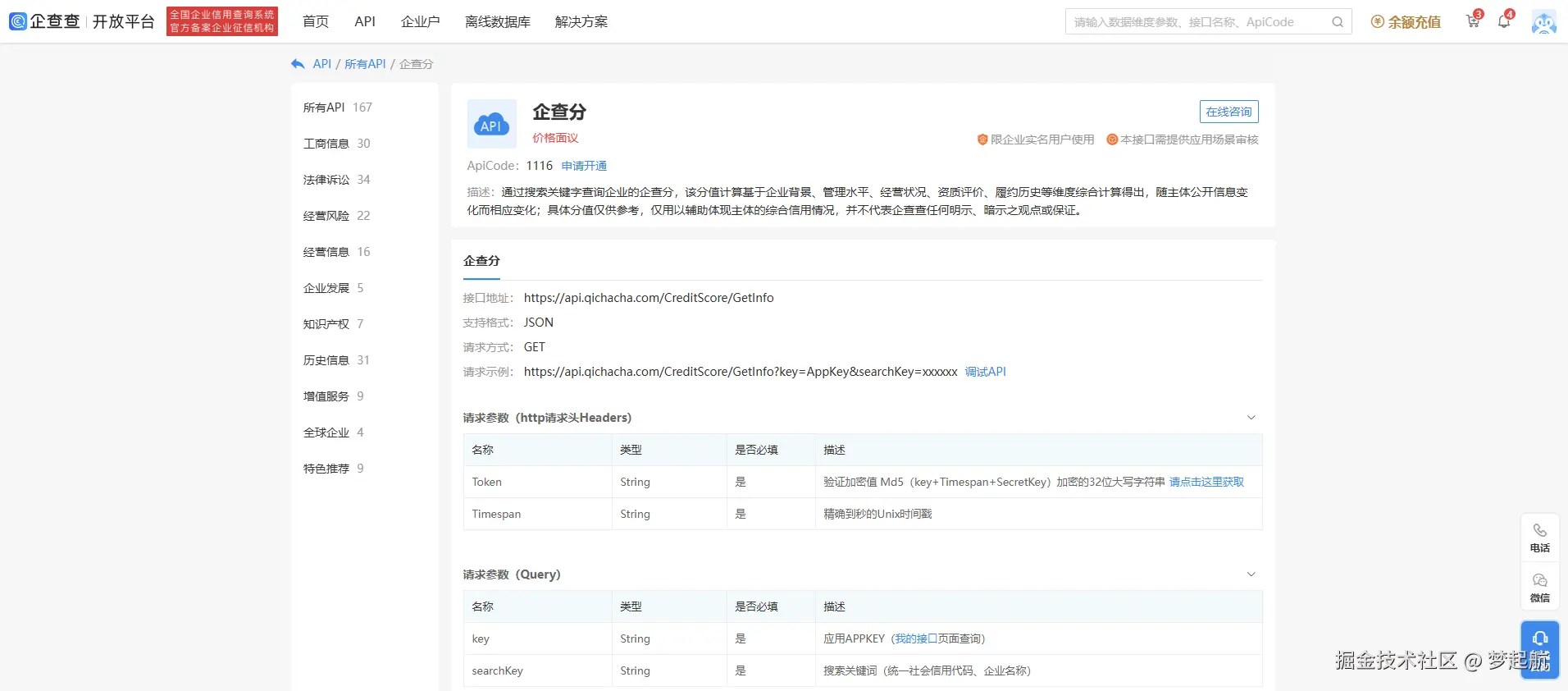Select 工商信息 category in sidebar
1568x691 pixels.
point(337,144)
